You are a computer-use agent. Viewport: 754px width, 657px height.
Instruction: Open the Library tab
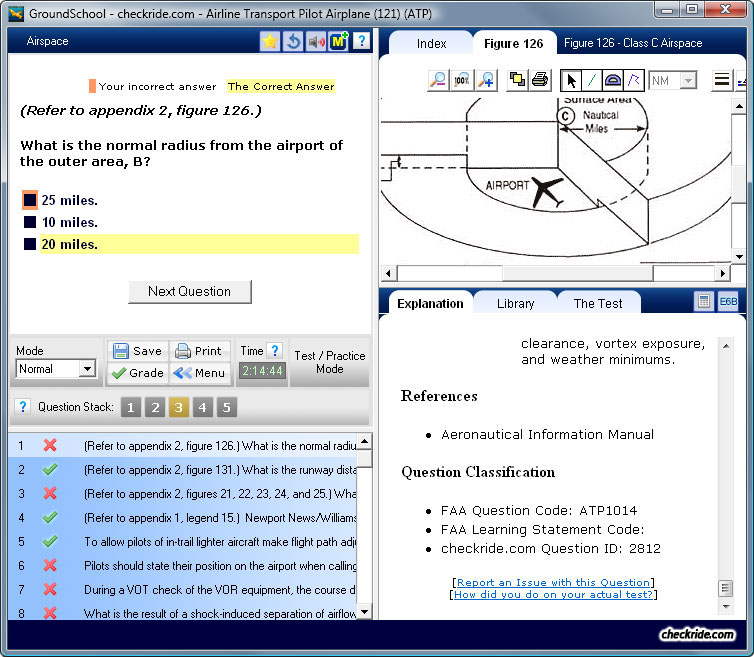tap(515, 303)
